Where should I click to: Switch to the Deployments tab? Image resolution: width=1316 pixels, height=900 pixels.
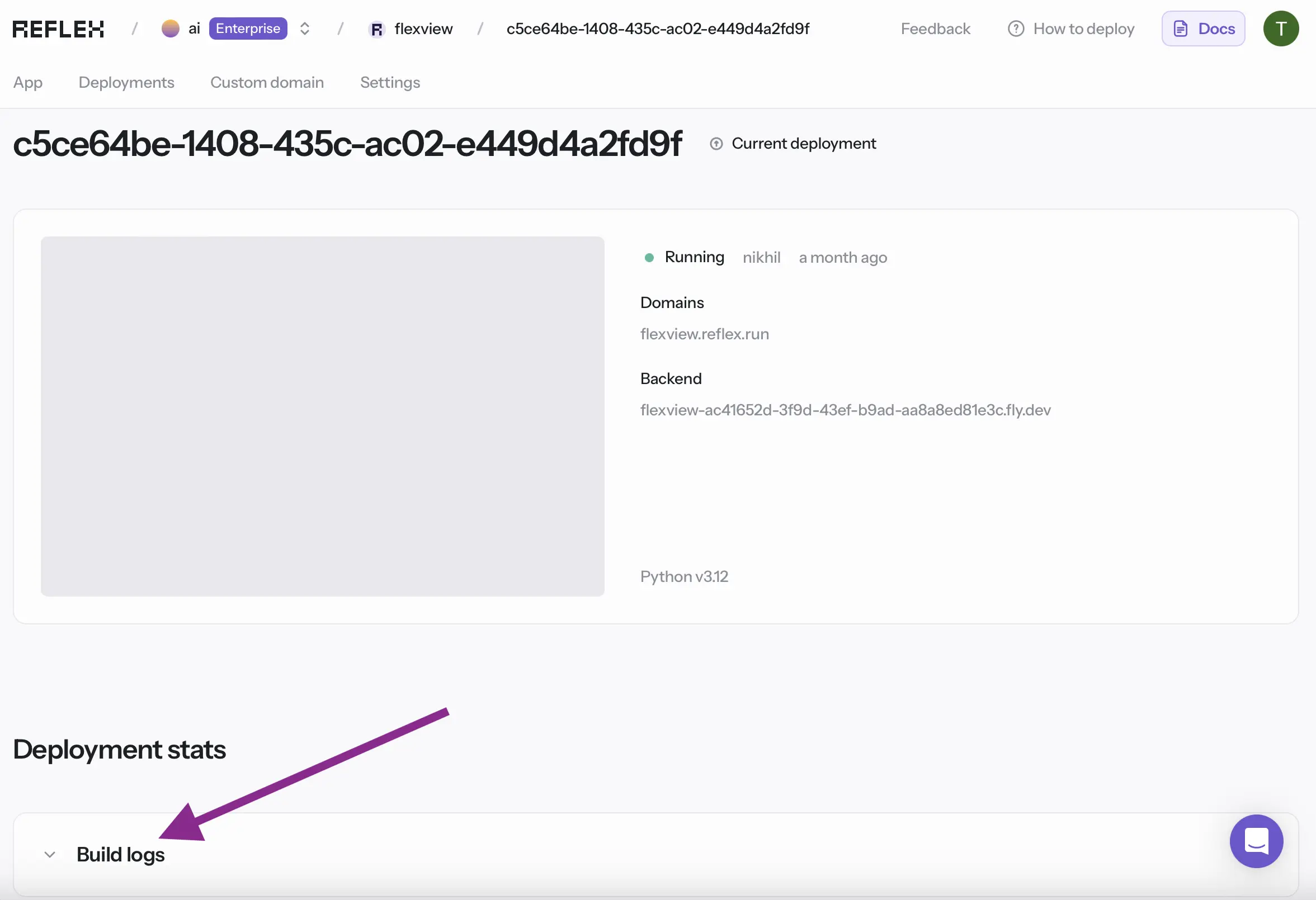(x=126, y=83)
